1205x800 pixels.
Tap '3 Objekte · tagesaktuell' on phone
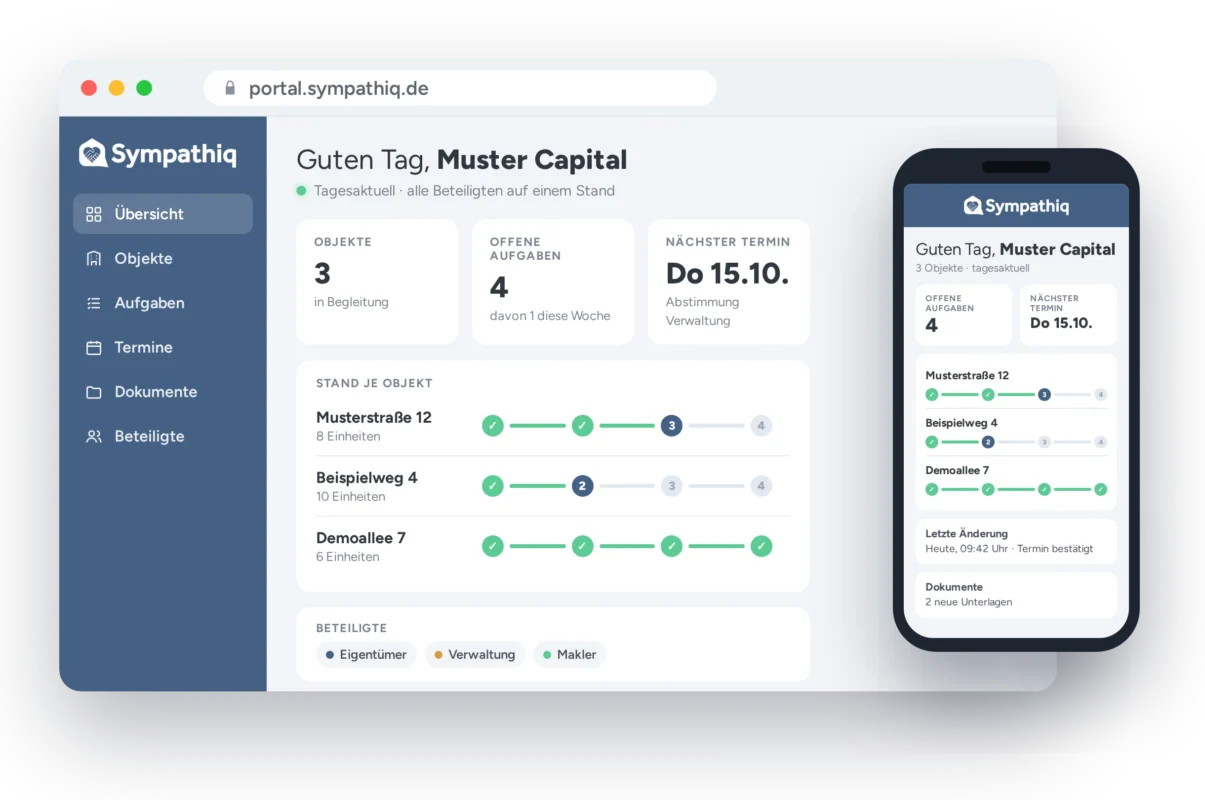pyautogui.click(x=972, y=268)
